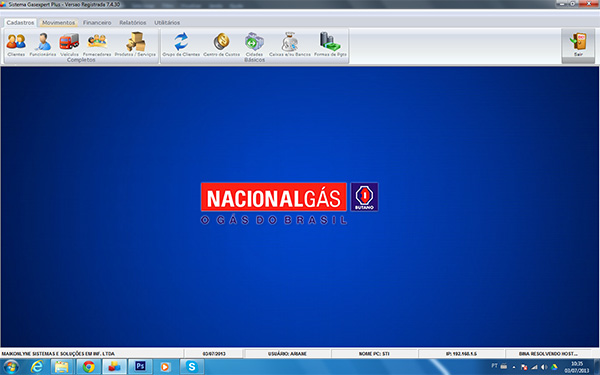Open Google Chrome from taskbar
This screenshot has width=600, height=375.
tap(89, 367)
